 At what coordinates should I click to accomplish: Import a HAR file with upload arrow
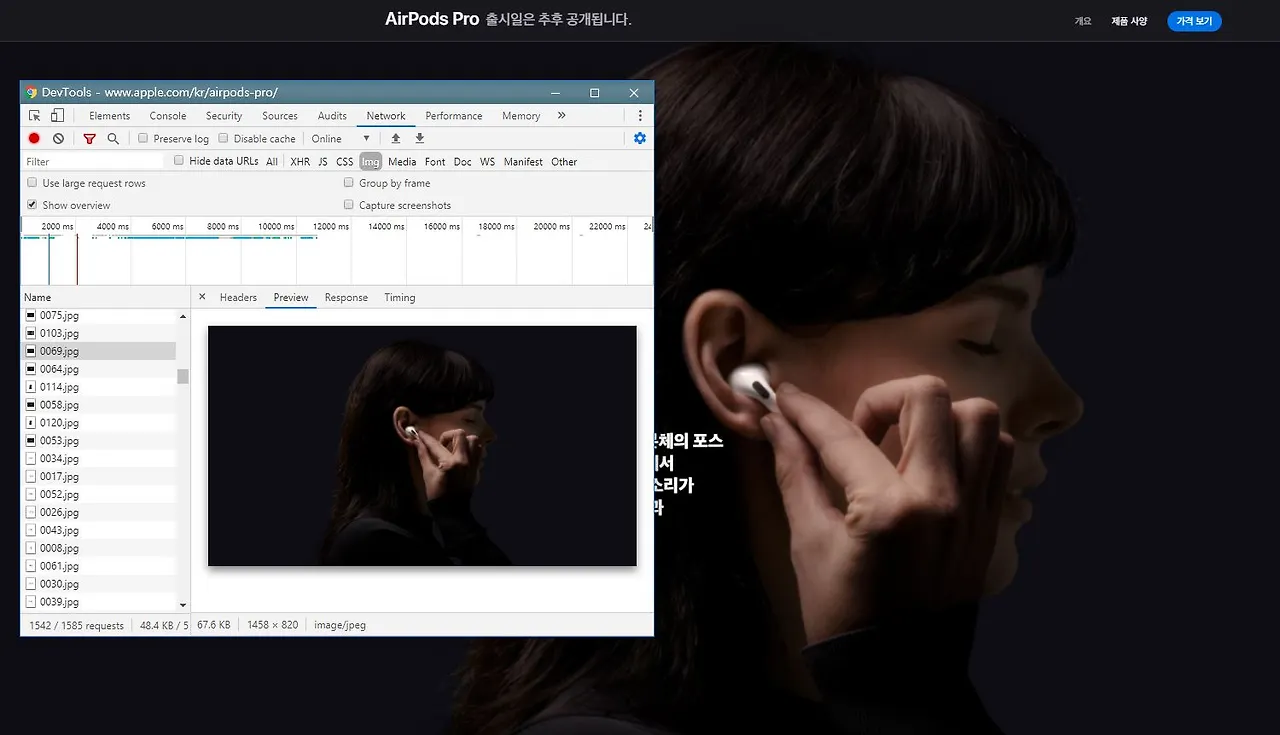pyautogui.click(x=396, y=139)
